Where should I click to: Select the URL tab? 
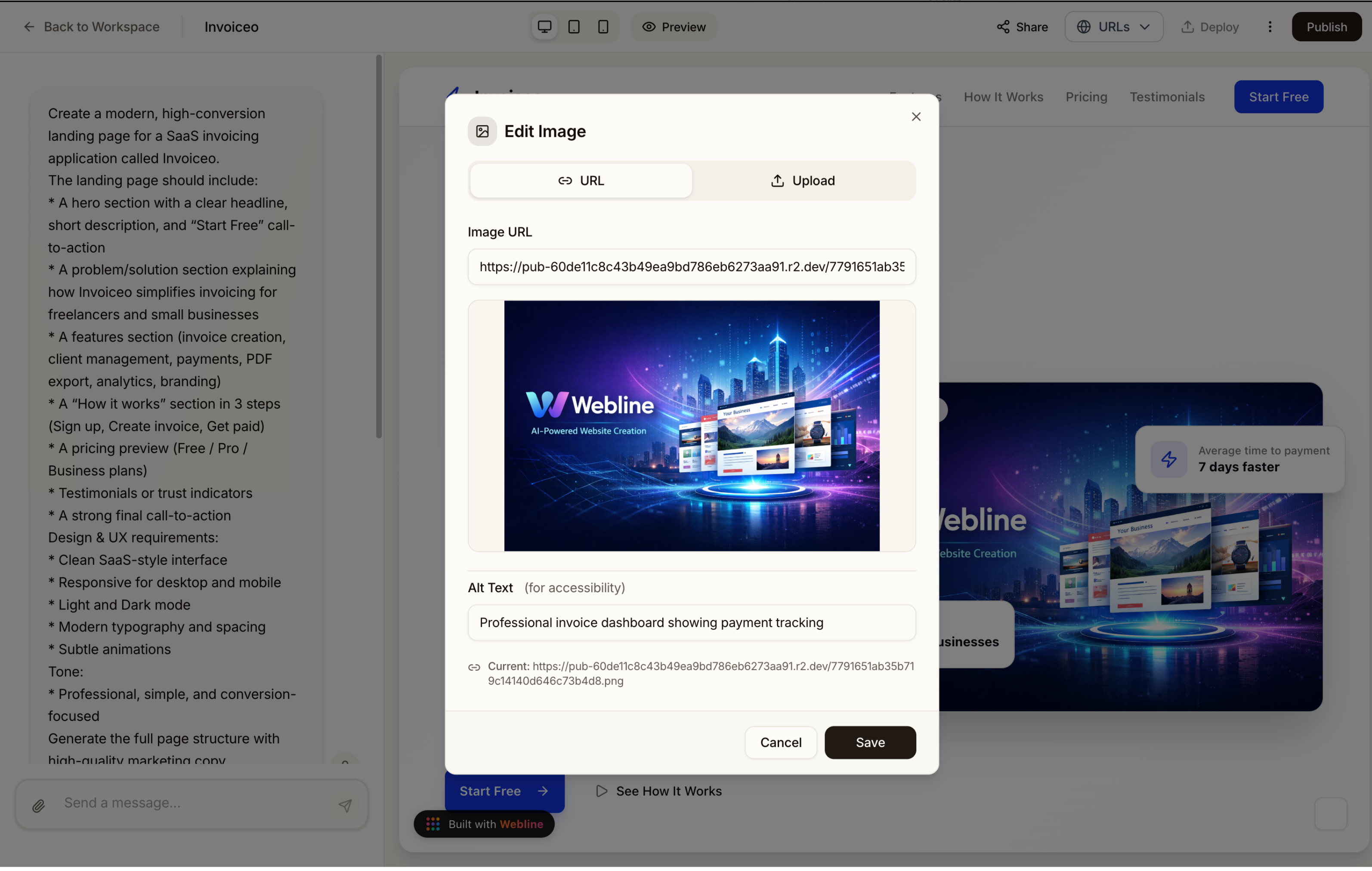pos(581,181)
